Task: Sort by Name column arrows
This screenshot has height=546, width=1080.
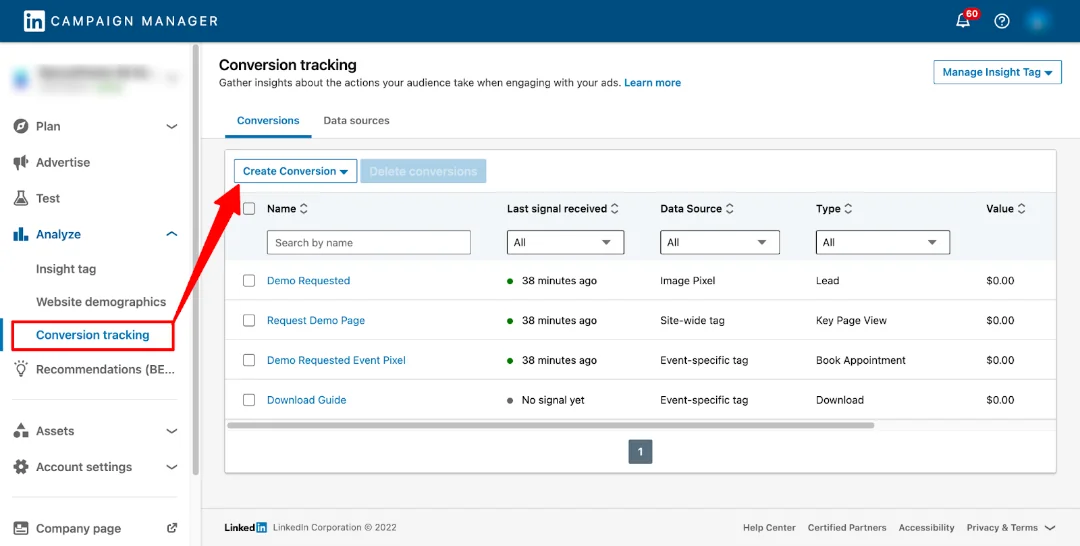Action: 304,209
